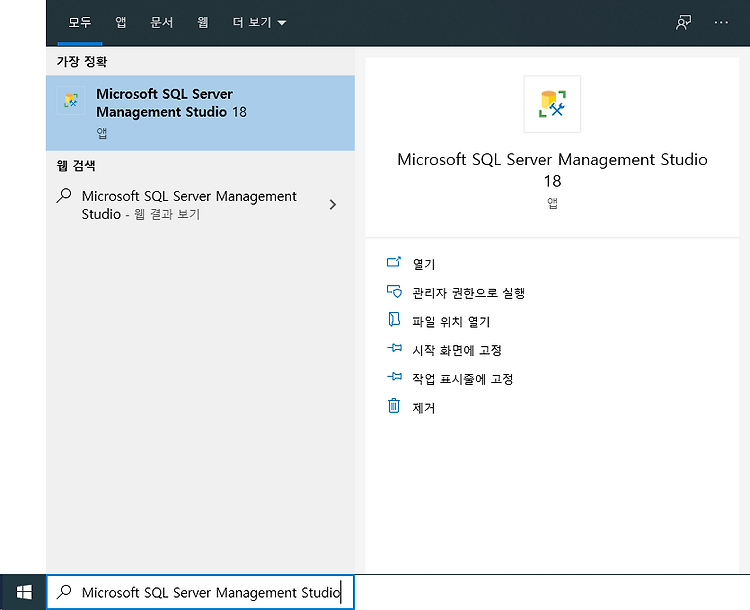Click the Windows Start button

[x=23, y=592]
